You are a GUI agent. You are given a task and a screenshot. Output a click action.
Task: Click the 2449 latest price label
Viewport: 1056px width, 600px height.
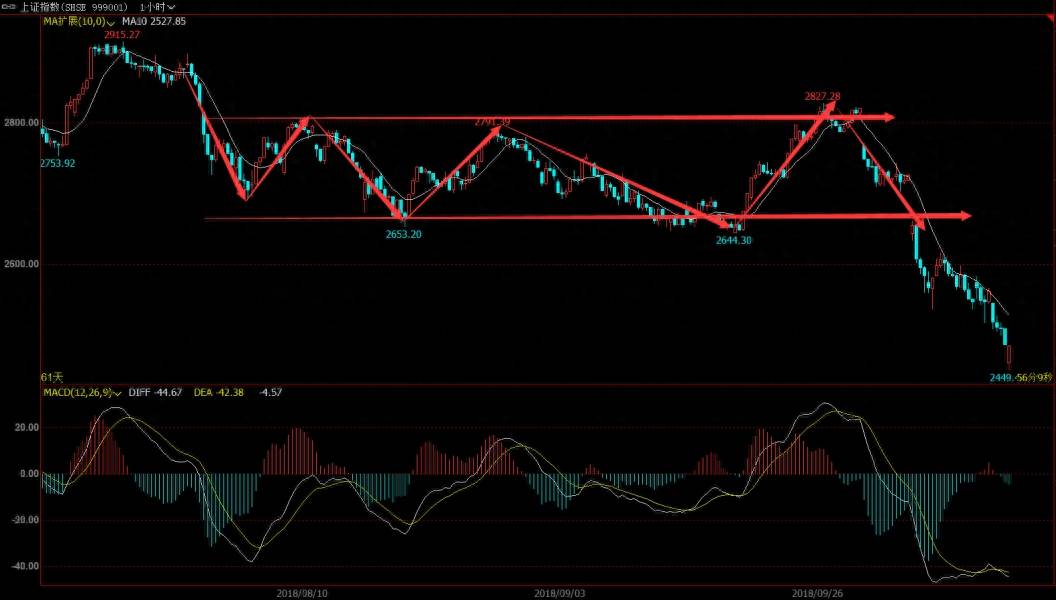click(1001, 378)
